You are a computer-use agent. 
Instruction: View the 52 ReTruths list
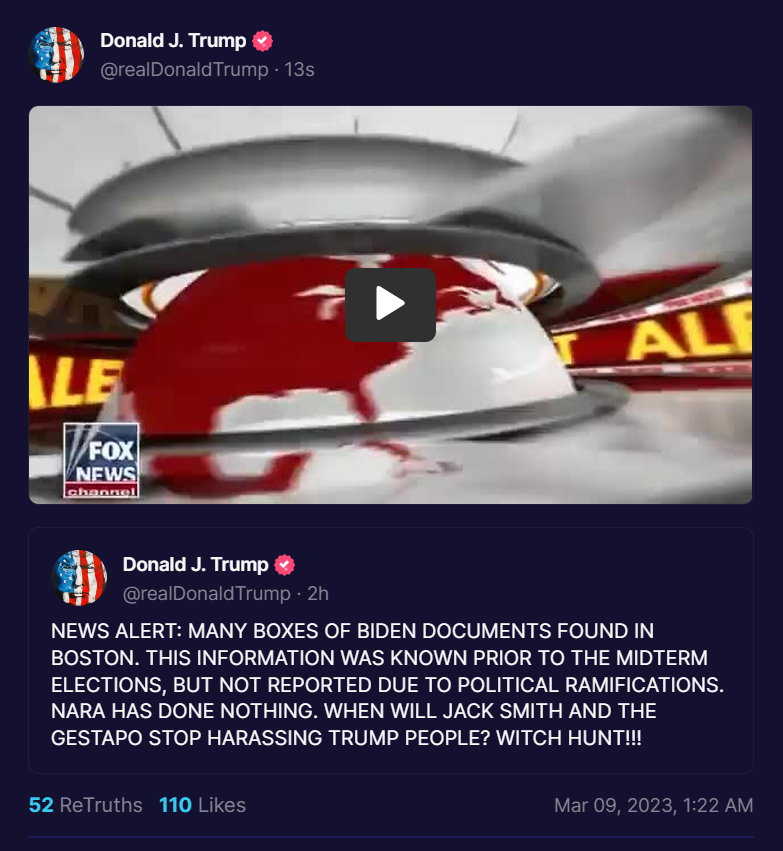(86, 805)
